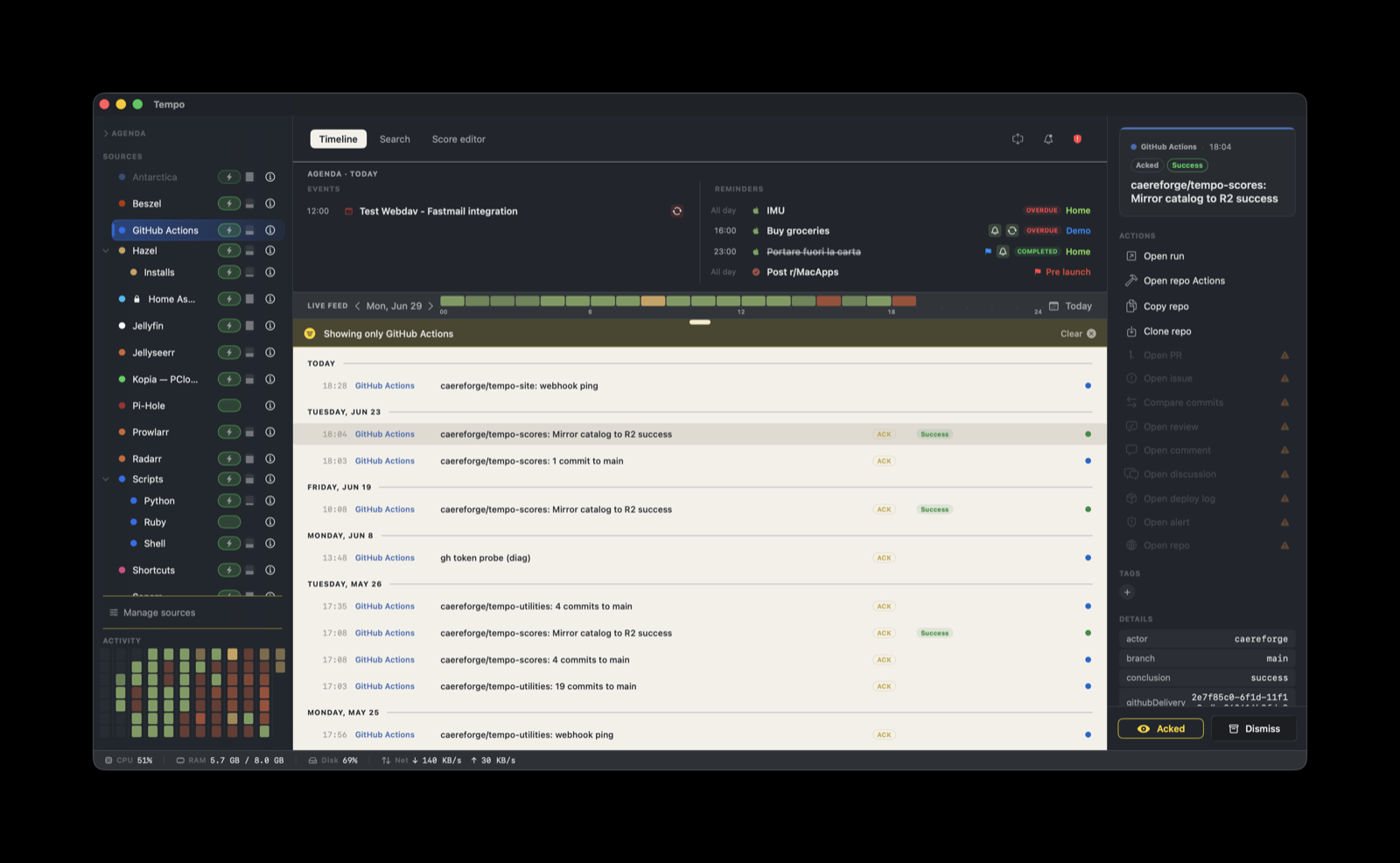Toggle the GitHub Actions source switch
The height and width of the screenshot is (863, 1400).
(x=229, y=230)
